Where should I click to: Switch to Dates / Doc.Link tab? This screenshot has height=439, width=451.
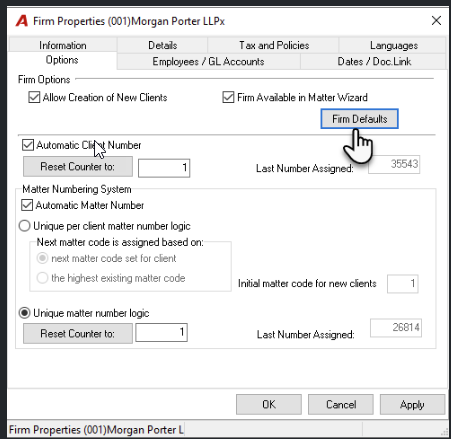[374, 61]
